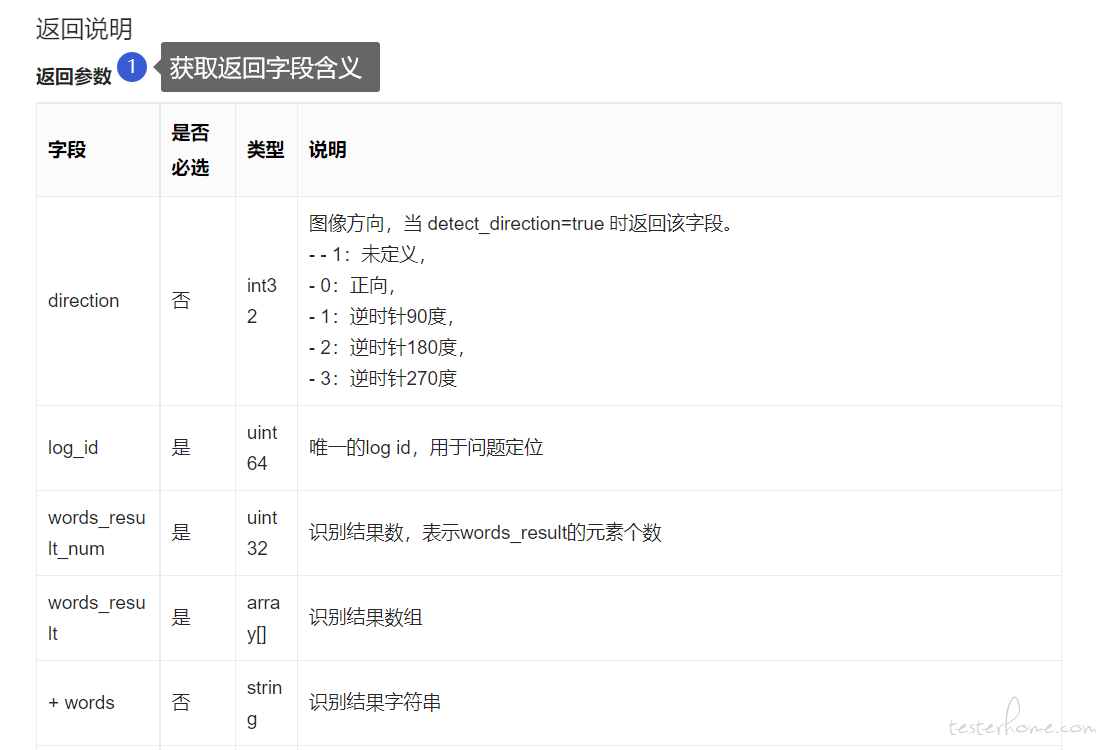Image resolution: width=1098 pixels, height=750 pixels.
Task: Click the line 3：逆时针270度
Action: point(383,378)
